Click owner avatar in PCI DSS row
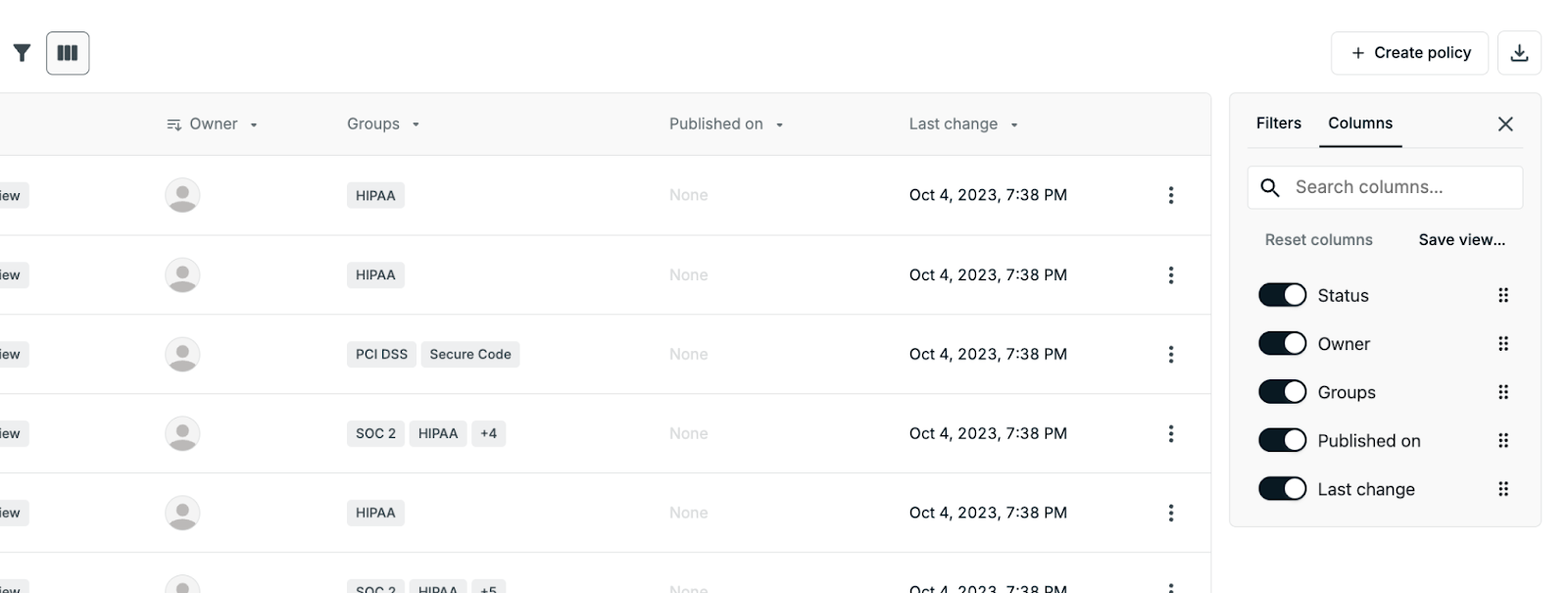1568x593 pixels. (x=182, y=354)
